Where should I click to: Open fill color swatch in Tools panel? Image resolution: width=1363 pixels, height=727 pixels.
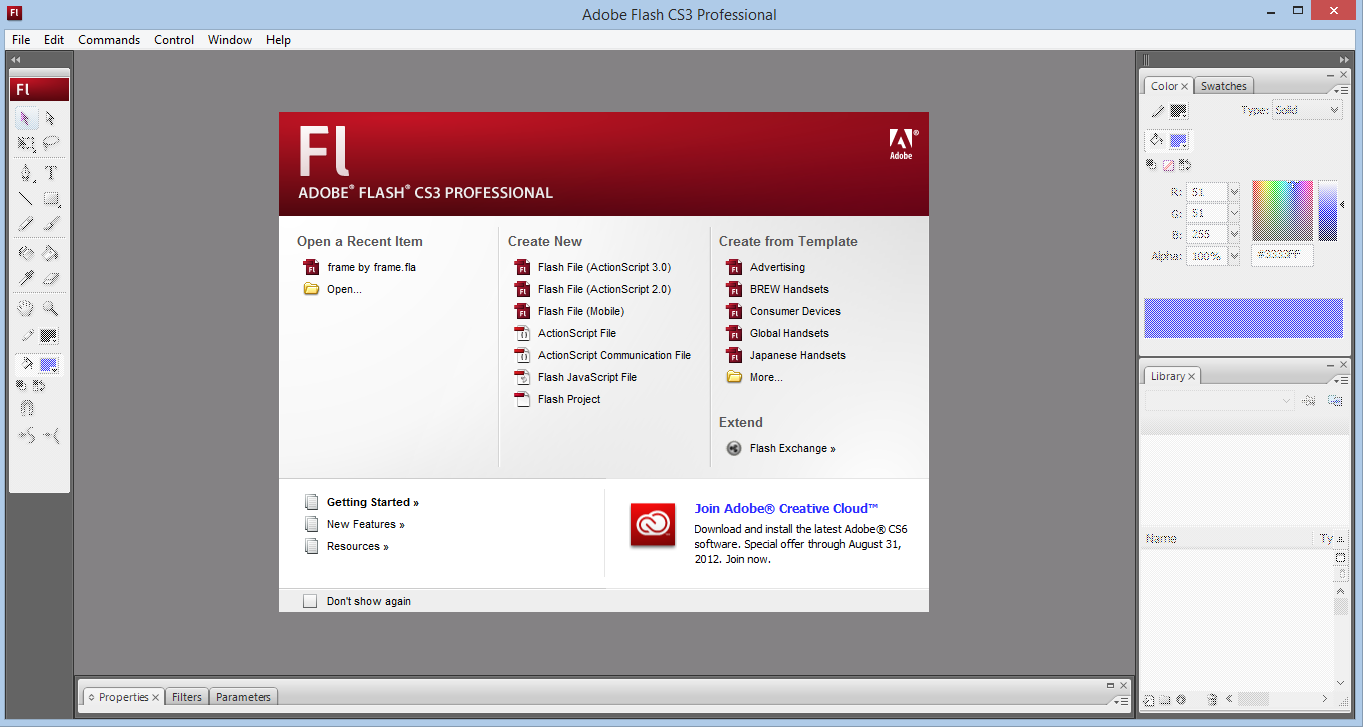pos(48,364)
